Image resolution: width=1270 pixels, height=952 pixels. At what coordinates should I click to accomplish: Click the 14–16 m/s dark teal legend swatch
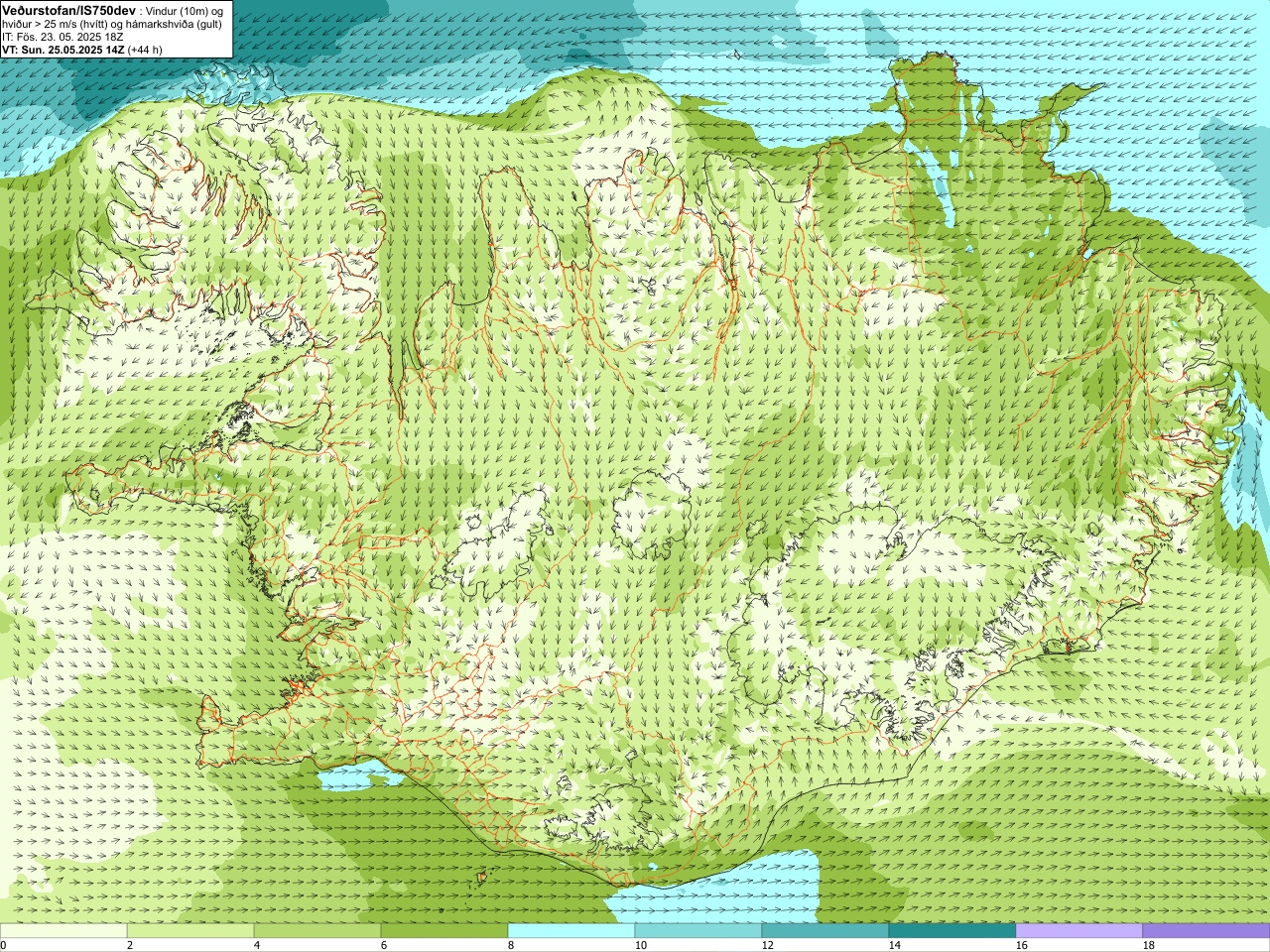click(952, 931)
